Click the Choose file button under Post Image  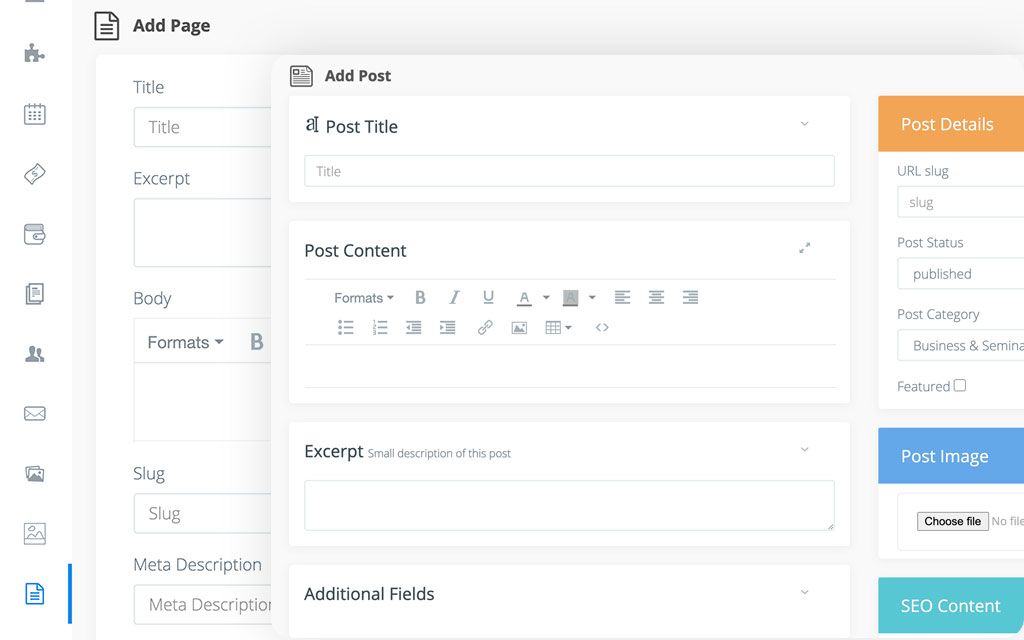(952, 521)
